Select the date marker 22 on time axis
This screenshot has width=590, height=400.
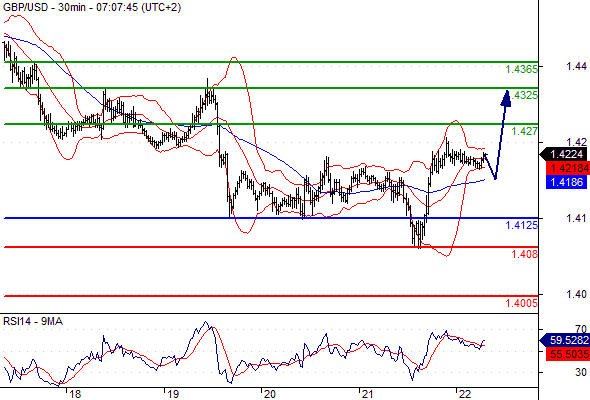click(465, 394)
